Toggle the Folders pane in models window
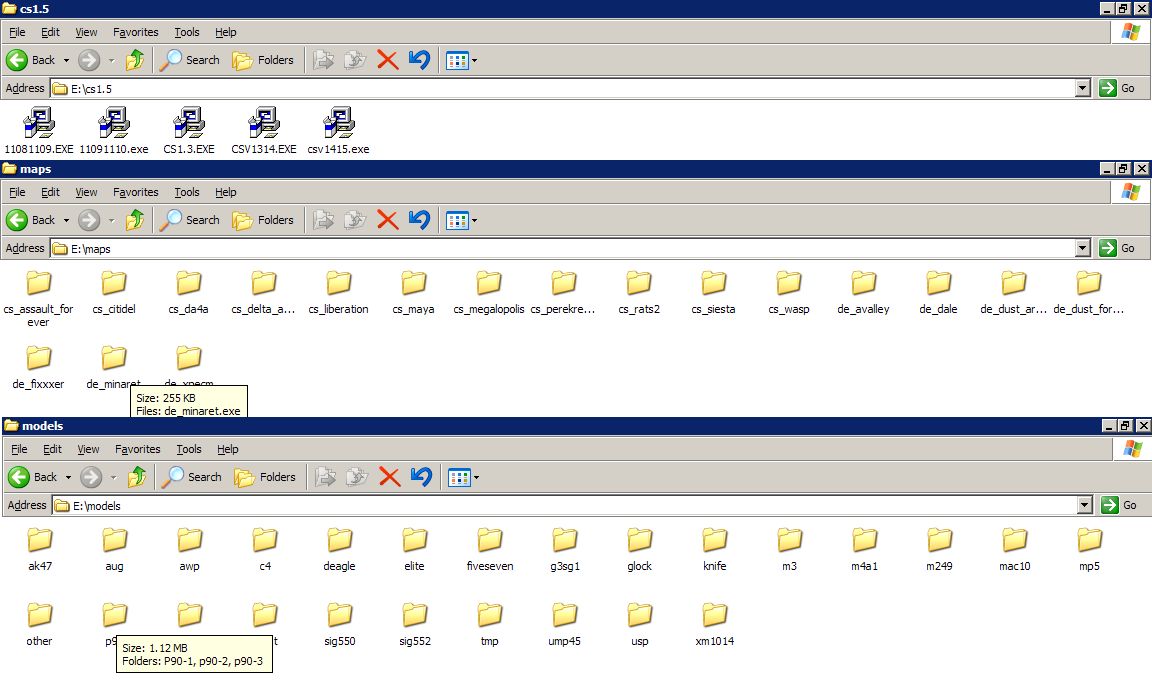Screen dimensions: 1152x692 coord(266,477)
